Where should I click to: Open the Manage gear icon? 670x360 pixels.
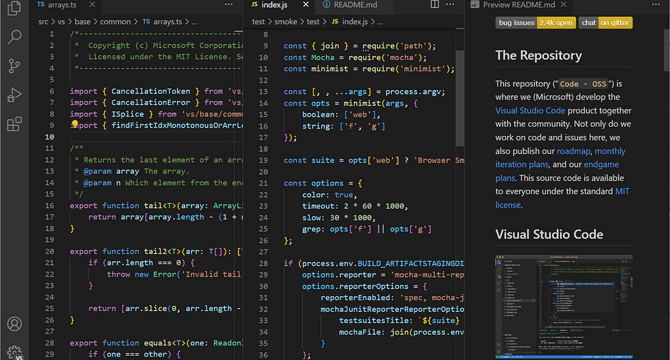coord(15,352)
